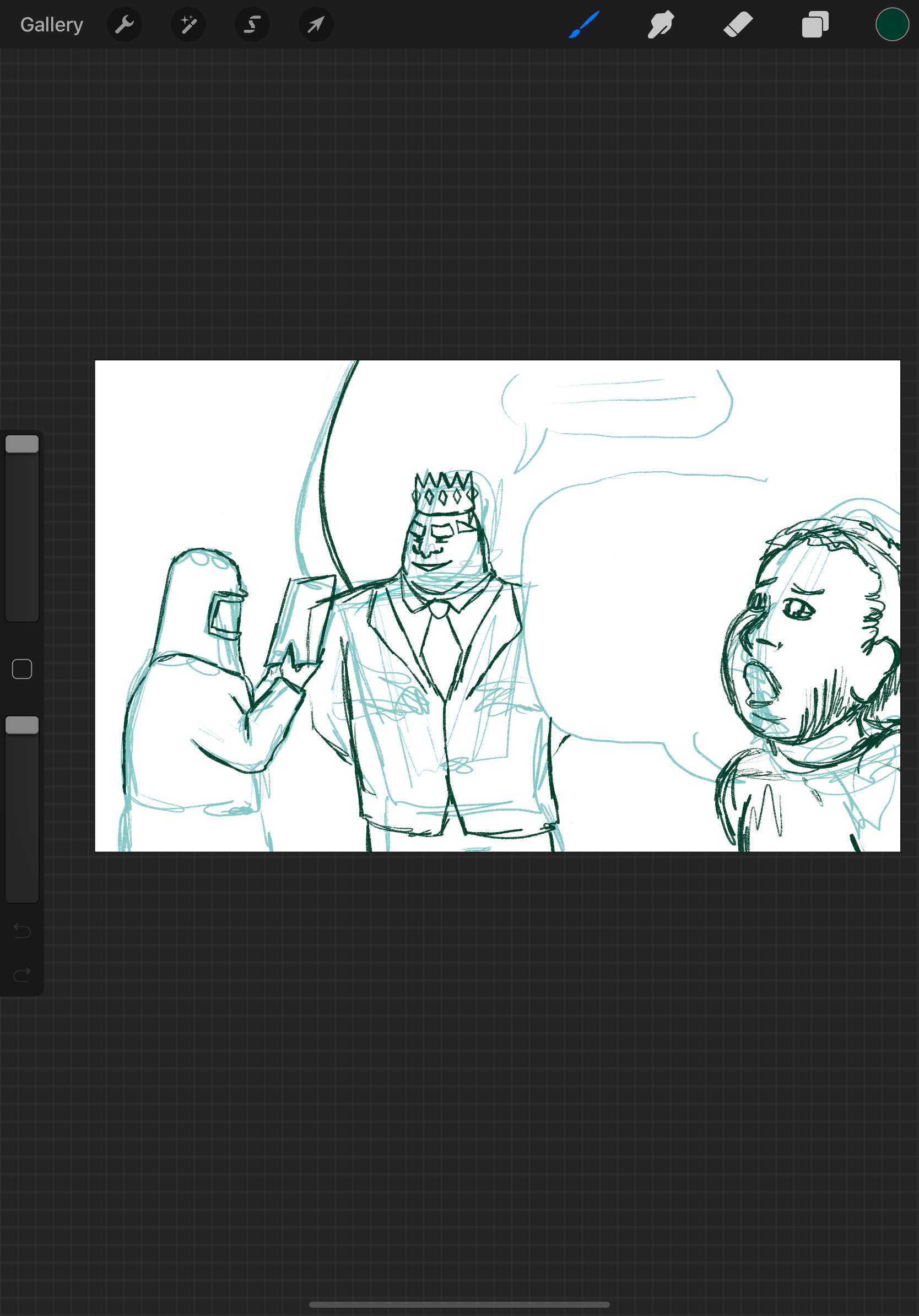Return to the Gallery
Viewport: 919px width, 1316px height.
(x=52, y=25)
